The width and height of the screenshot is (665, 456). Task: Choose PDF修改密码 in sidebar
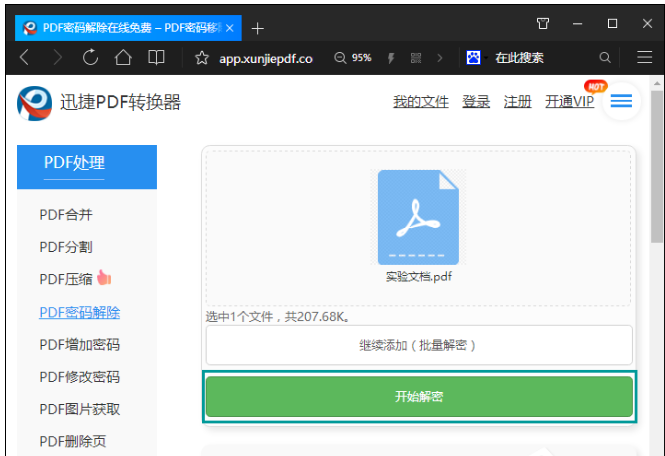point(80,377)
